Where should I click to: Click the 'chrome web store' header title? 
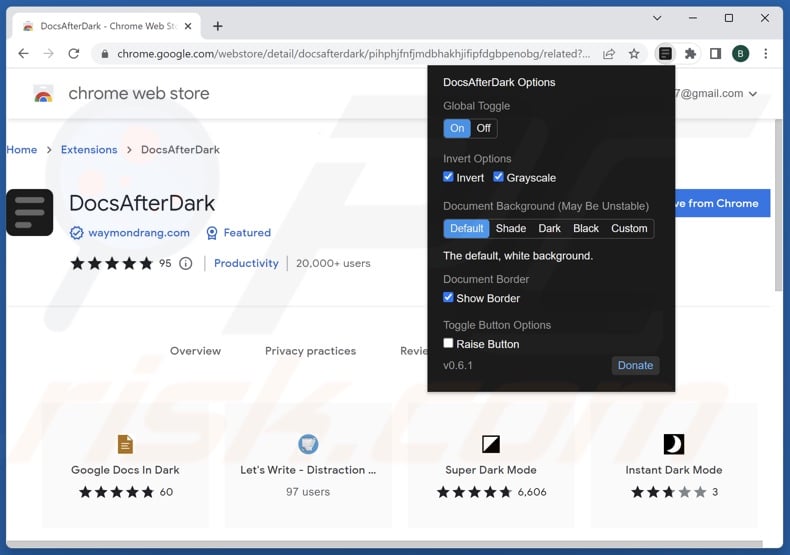[139, 94]
